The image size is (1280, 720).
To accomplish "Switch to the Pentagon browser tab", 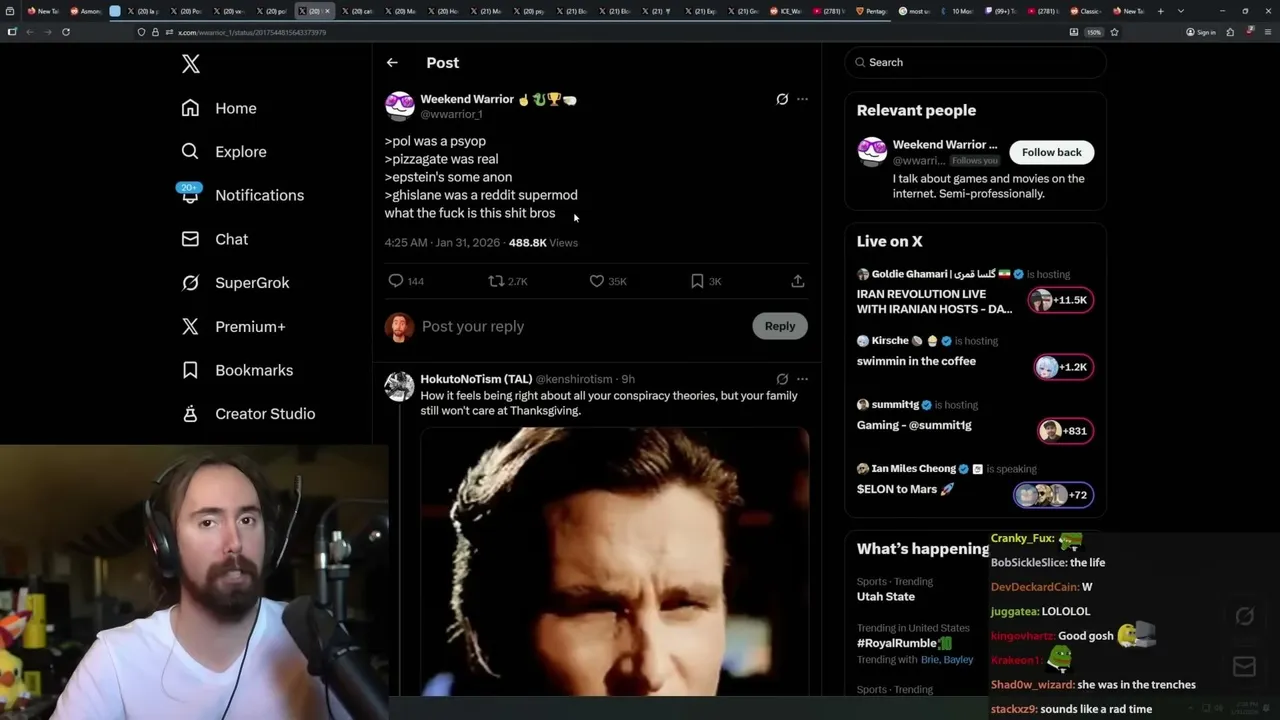I will tap(873, 11).
